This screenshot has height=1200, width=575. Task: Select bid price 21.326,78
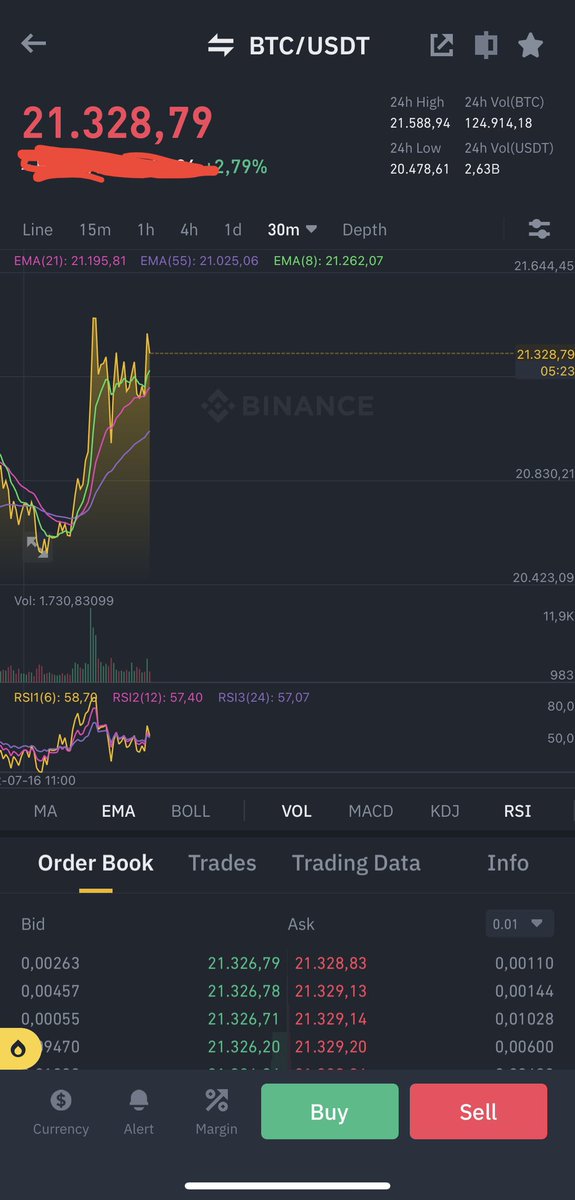246,992
